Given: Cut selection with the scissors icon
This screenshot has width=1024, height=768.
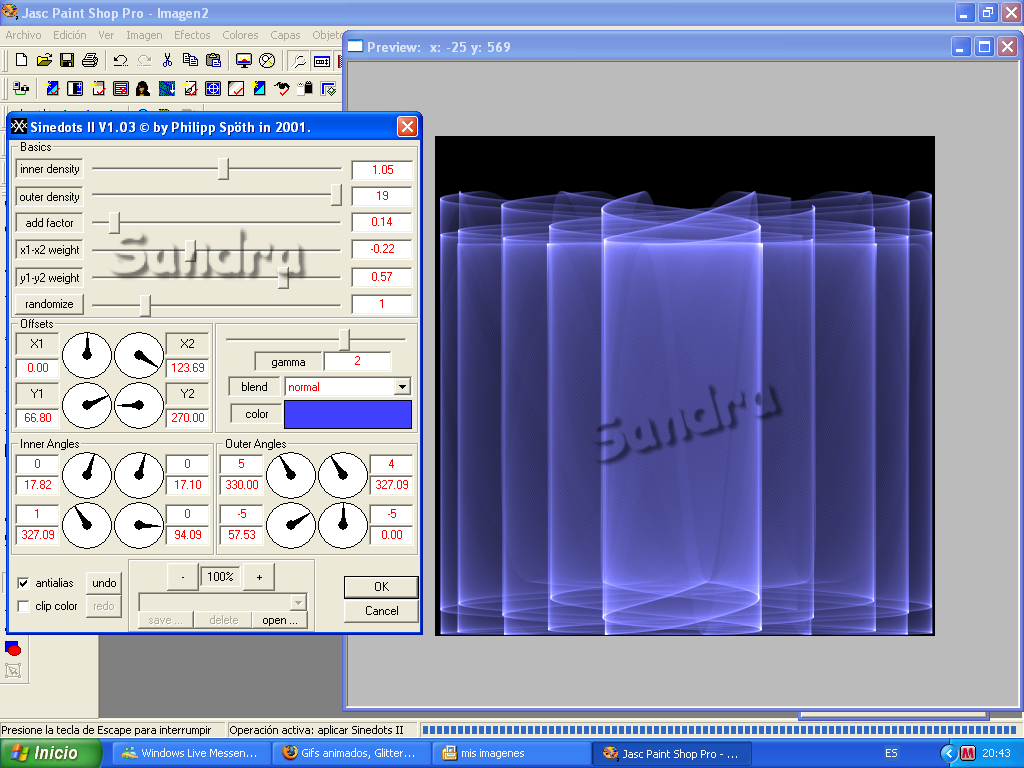Looking at the screenshot, I should tap(167, 61).
